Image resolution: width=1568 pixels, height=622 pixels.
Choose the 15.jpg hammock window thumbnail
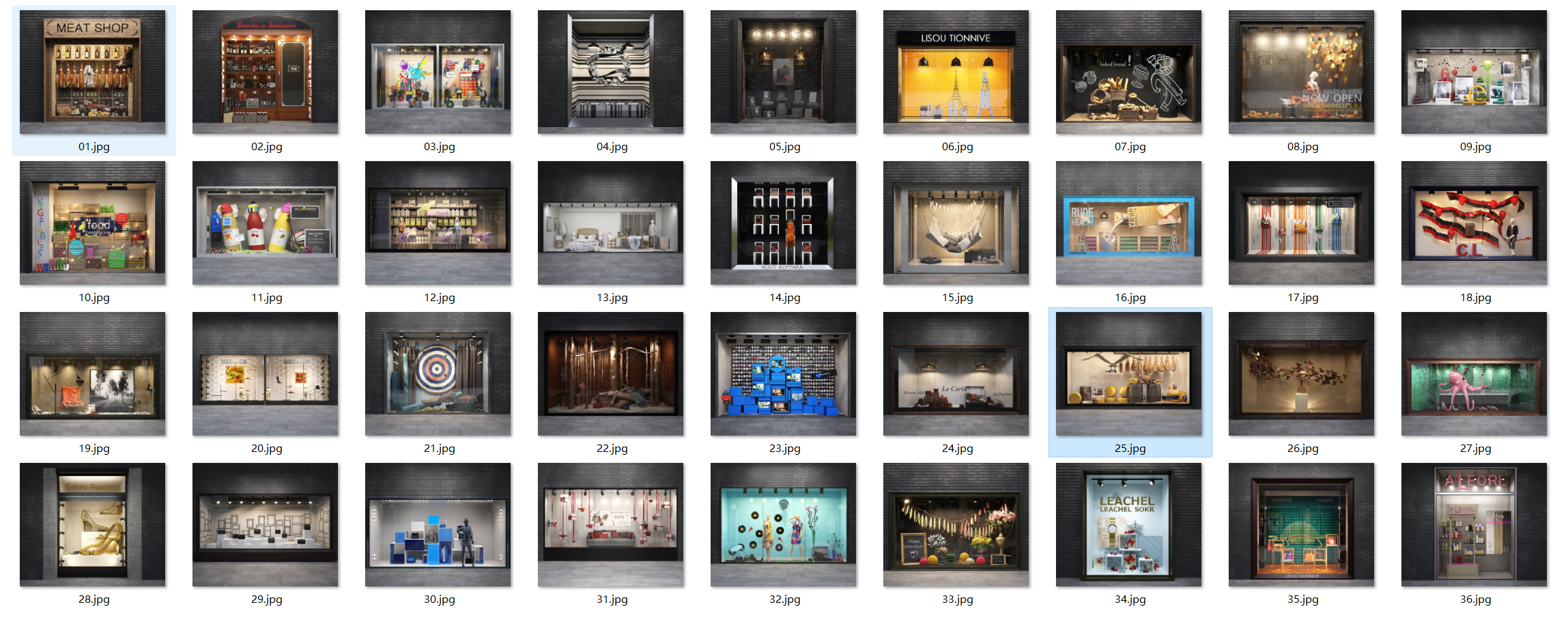click(x=956, y=223)
